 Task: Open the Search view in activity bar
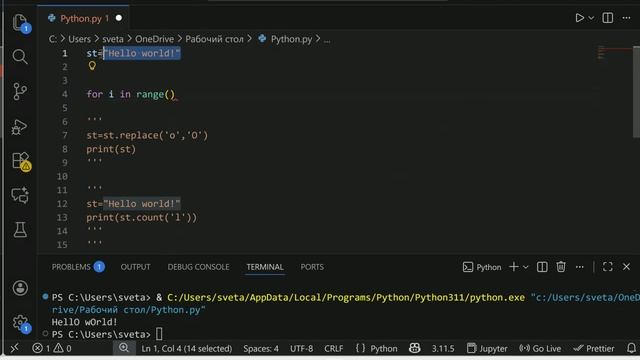point(20,57)
